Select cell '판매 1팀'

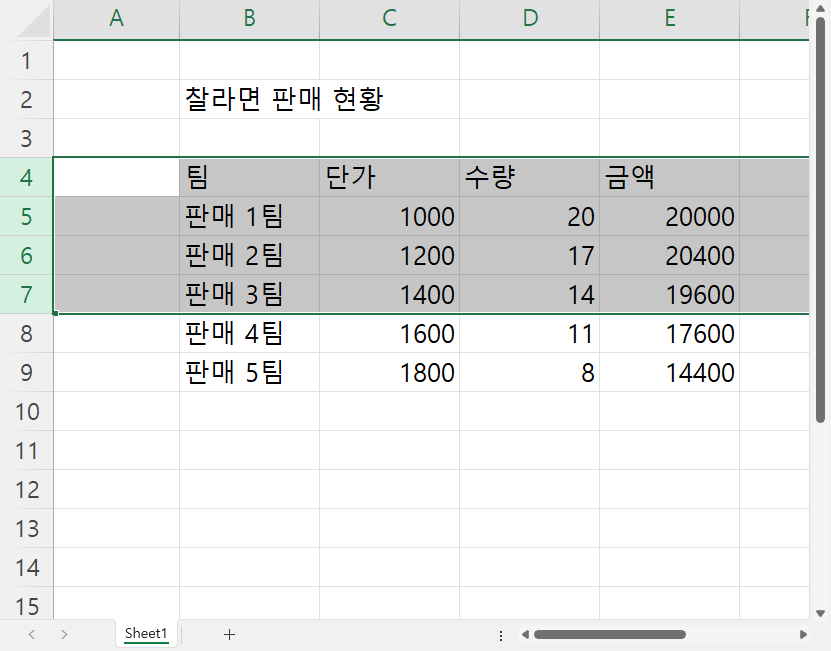[250, 216]
